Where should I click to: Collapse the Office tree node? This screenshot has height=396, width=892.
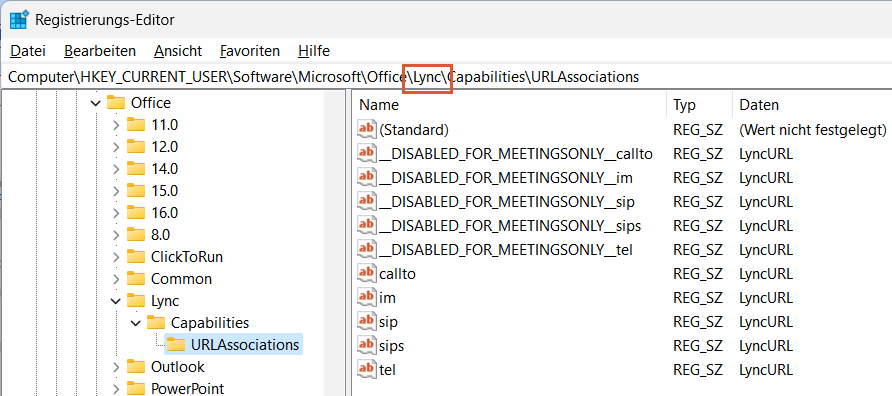[96, 103]
